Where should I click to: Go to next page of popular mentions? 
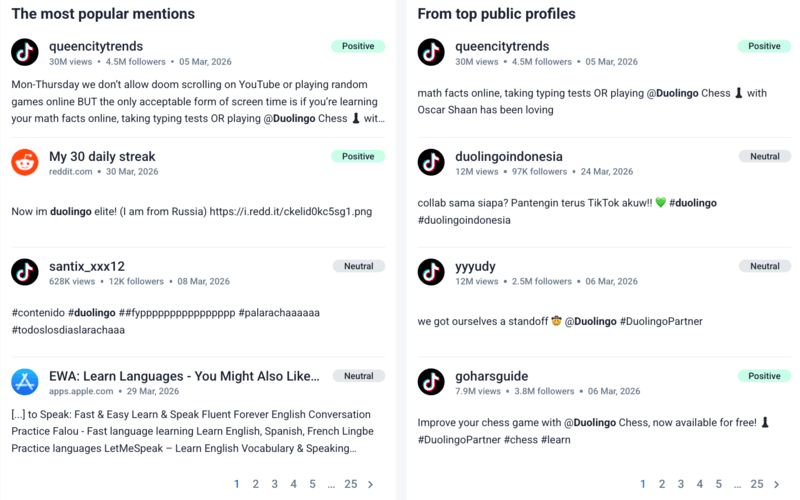(x=371, y=484)
